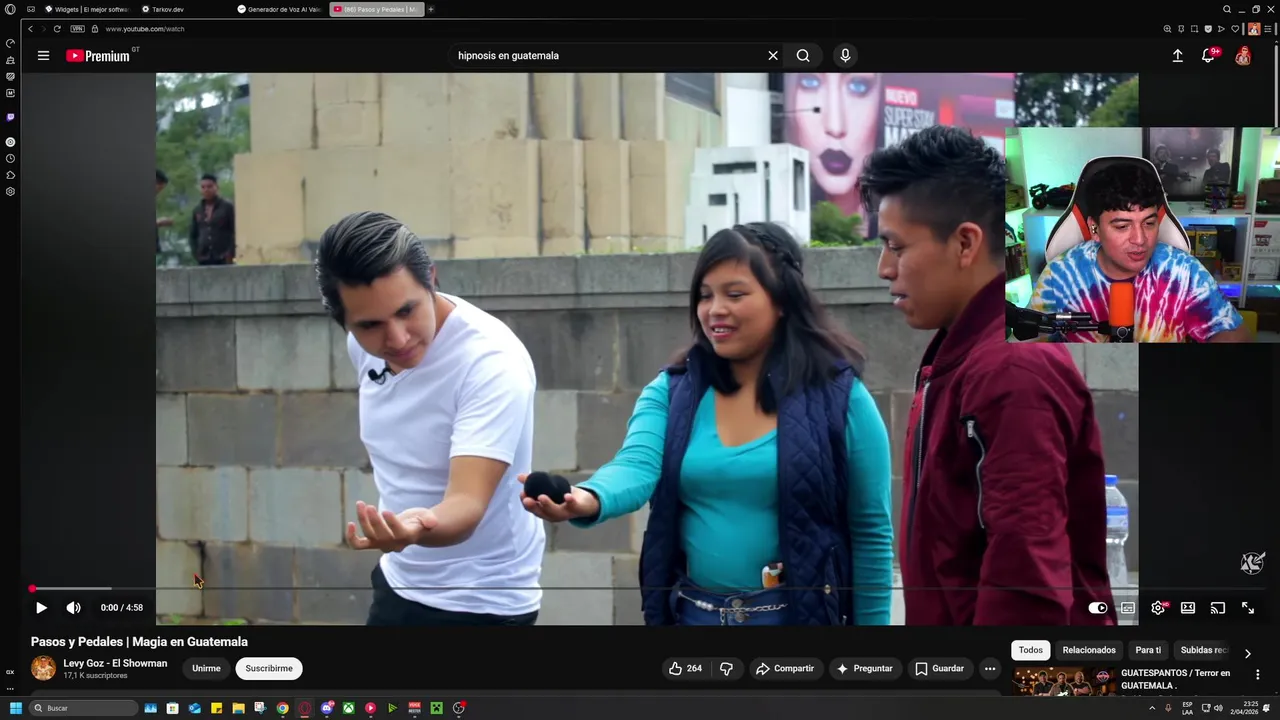Switch to 'Generador de Voz AI' tab
1280x720 pixels.
(279, 9)
